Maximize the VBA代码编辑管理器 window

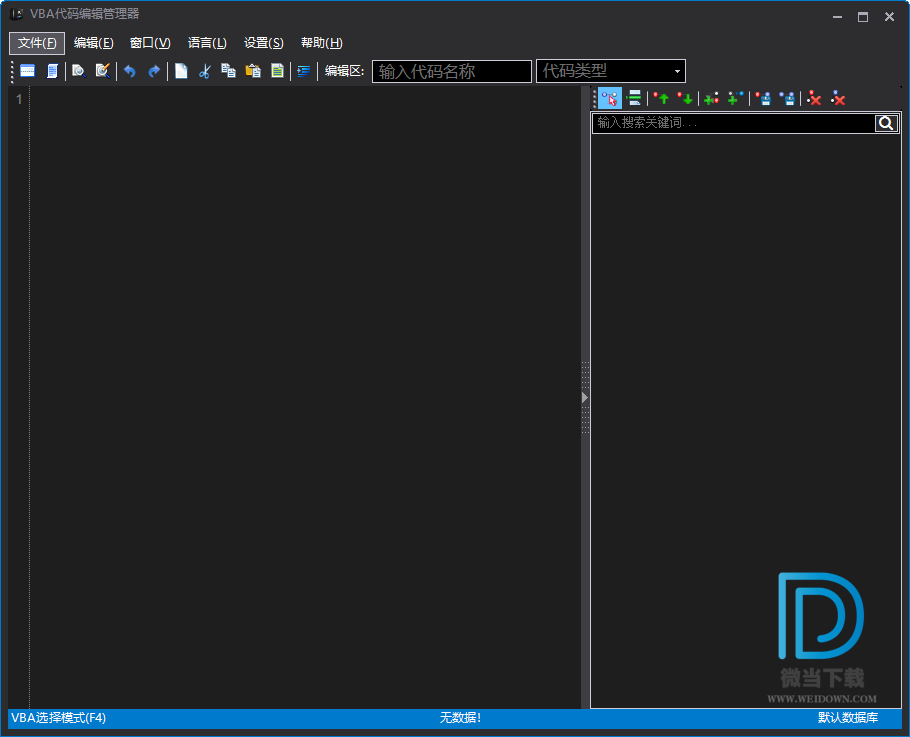(x=863, y=17)
